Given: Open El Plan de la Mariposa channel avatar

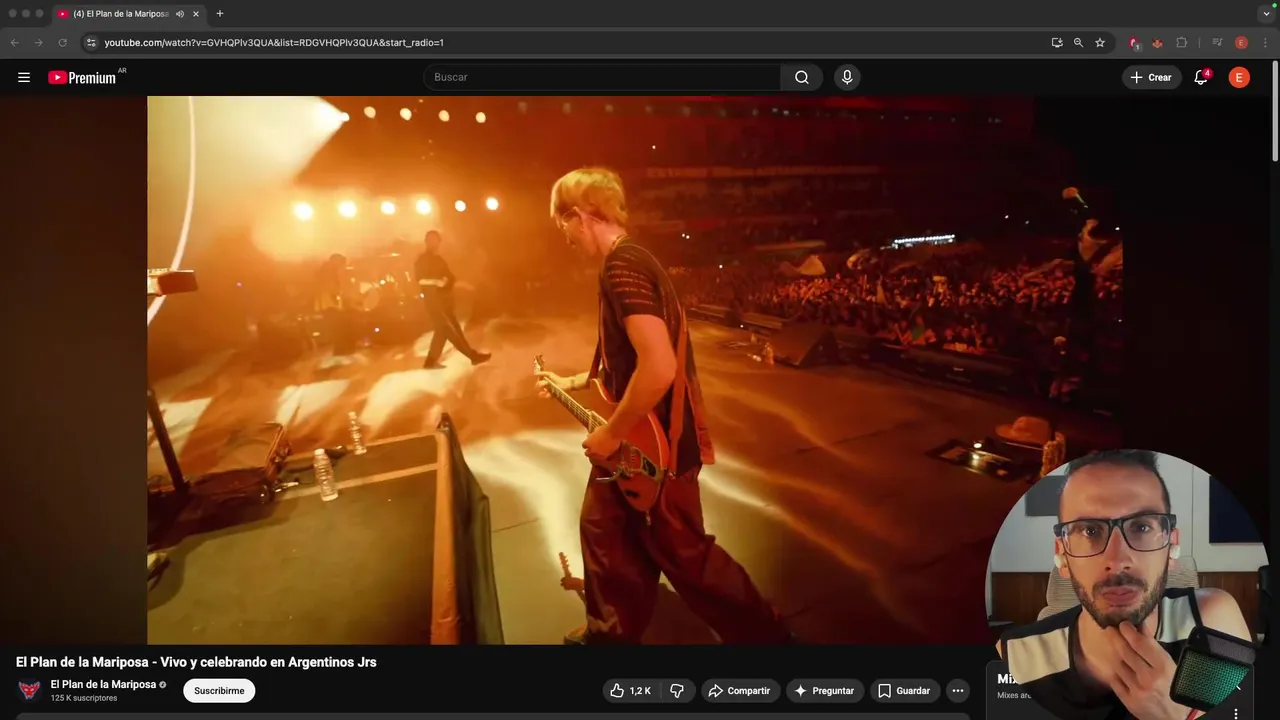Looking at the screenshot, I should coord(30,690).
